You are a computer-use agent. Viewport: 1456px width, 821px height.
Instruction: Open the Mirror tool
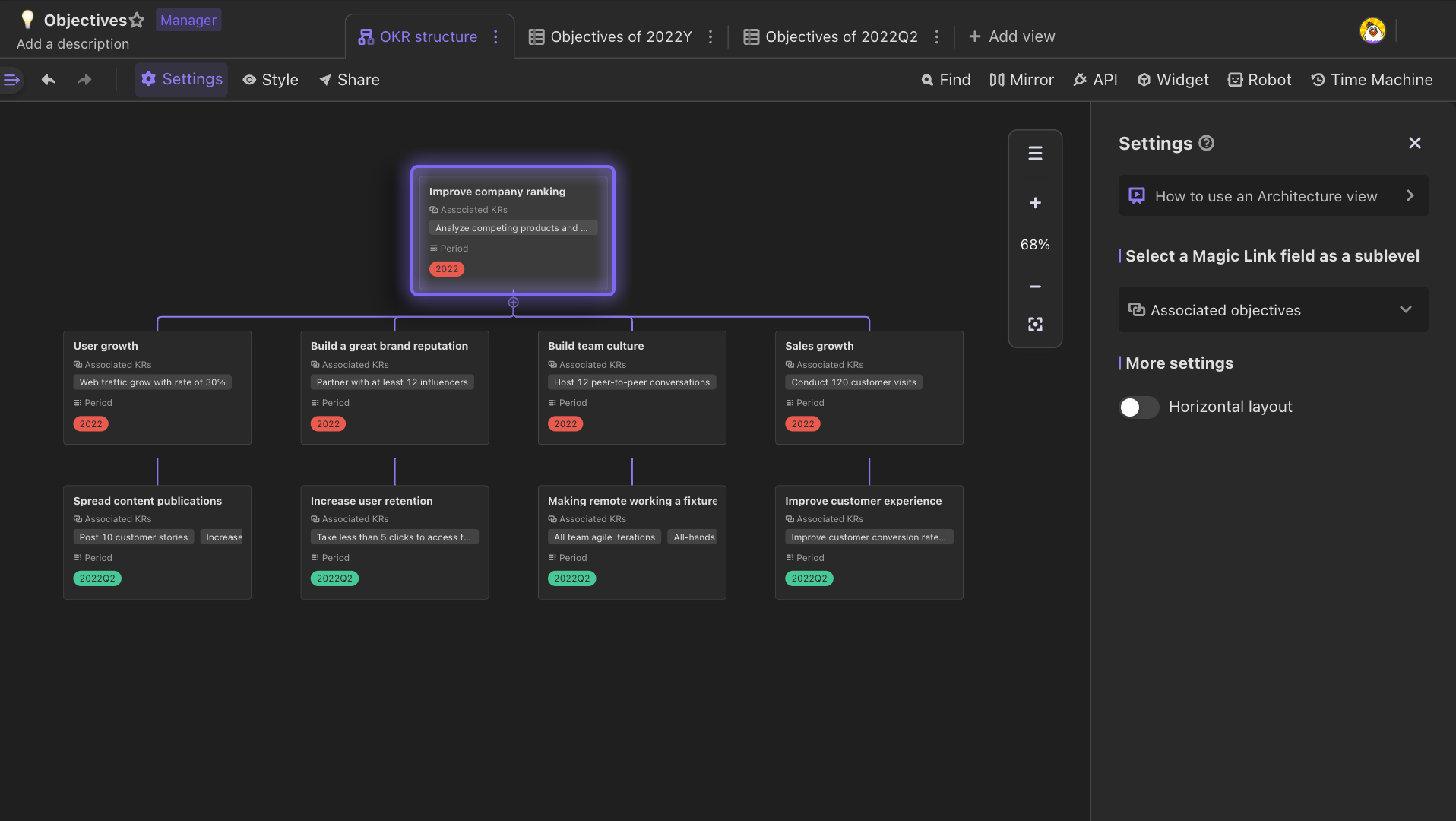[x=1021, y=80]
